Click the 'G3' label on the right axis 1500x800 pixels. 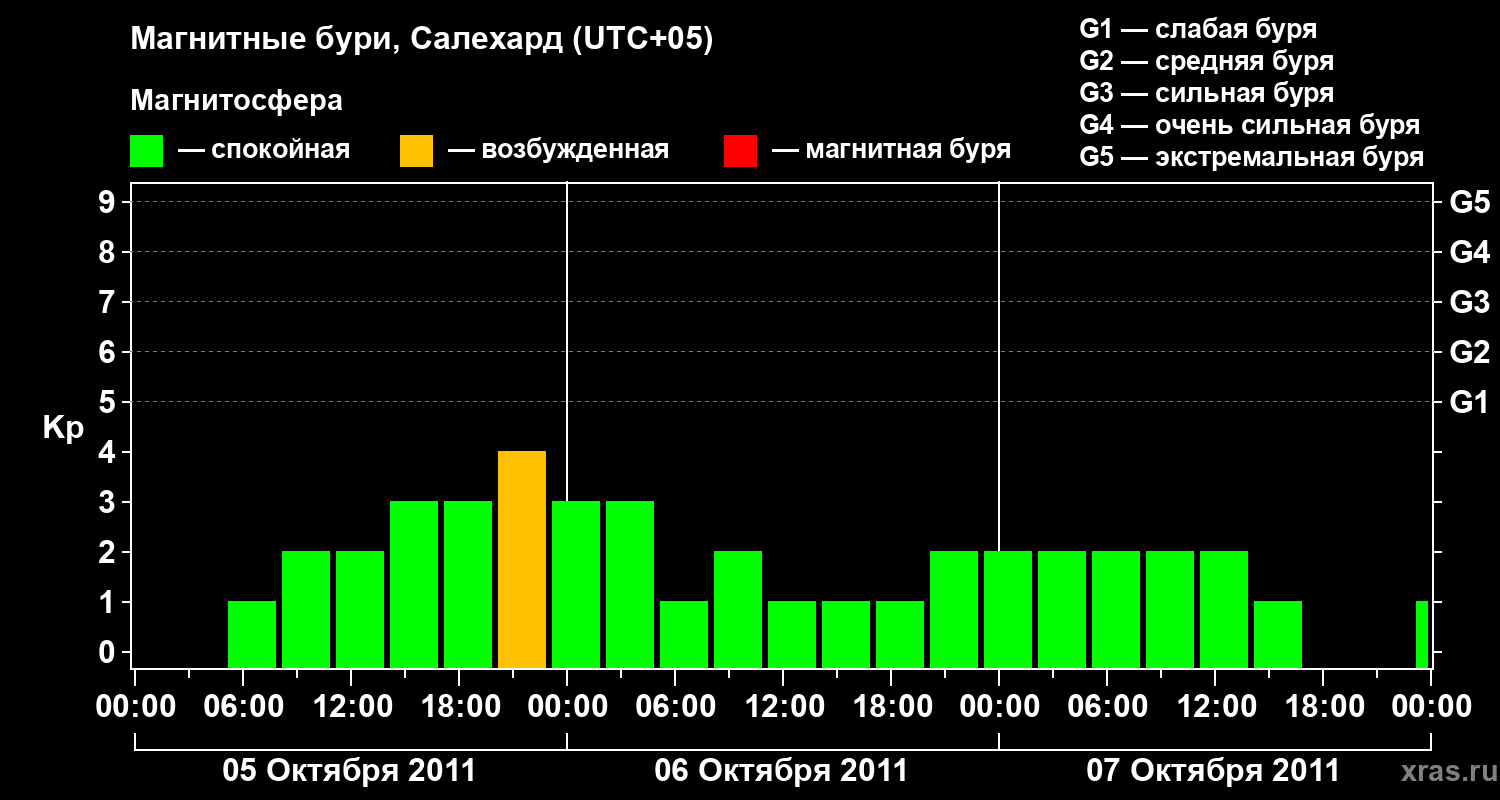(x=1469, y=302)
